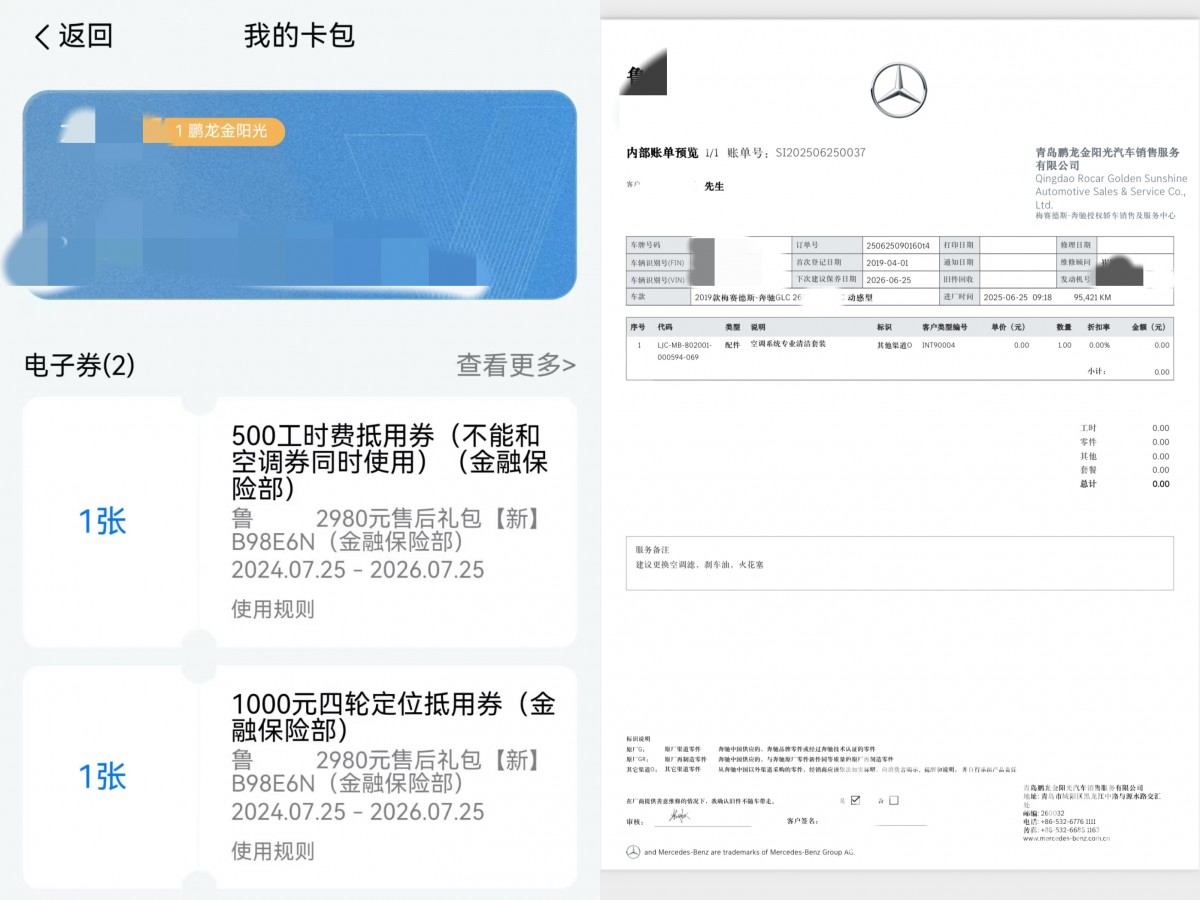
Task: Open the blue 鹏龙金阳光 membership card
Action: point(300,195)
